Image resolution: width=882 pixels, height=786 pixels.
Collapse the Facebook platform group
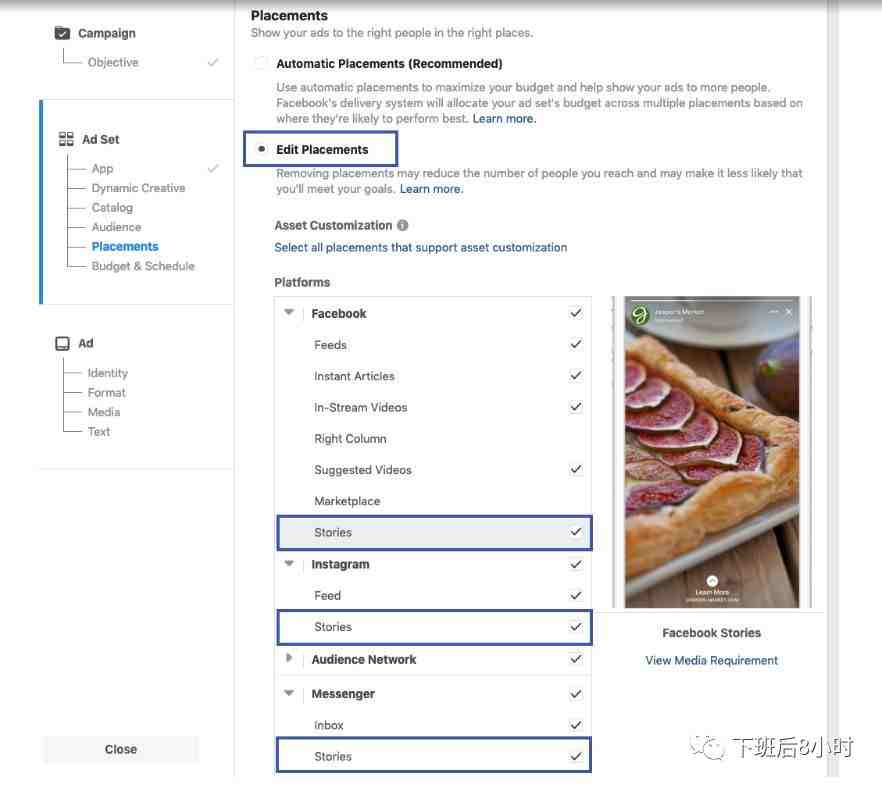click(x=290, y=313)
